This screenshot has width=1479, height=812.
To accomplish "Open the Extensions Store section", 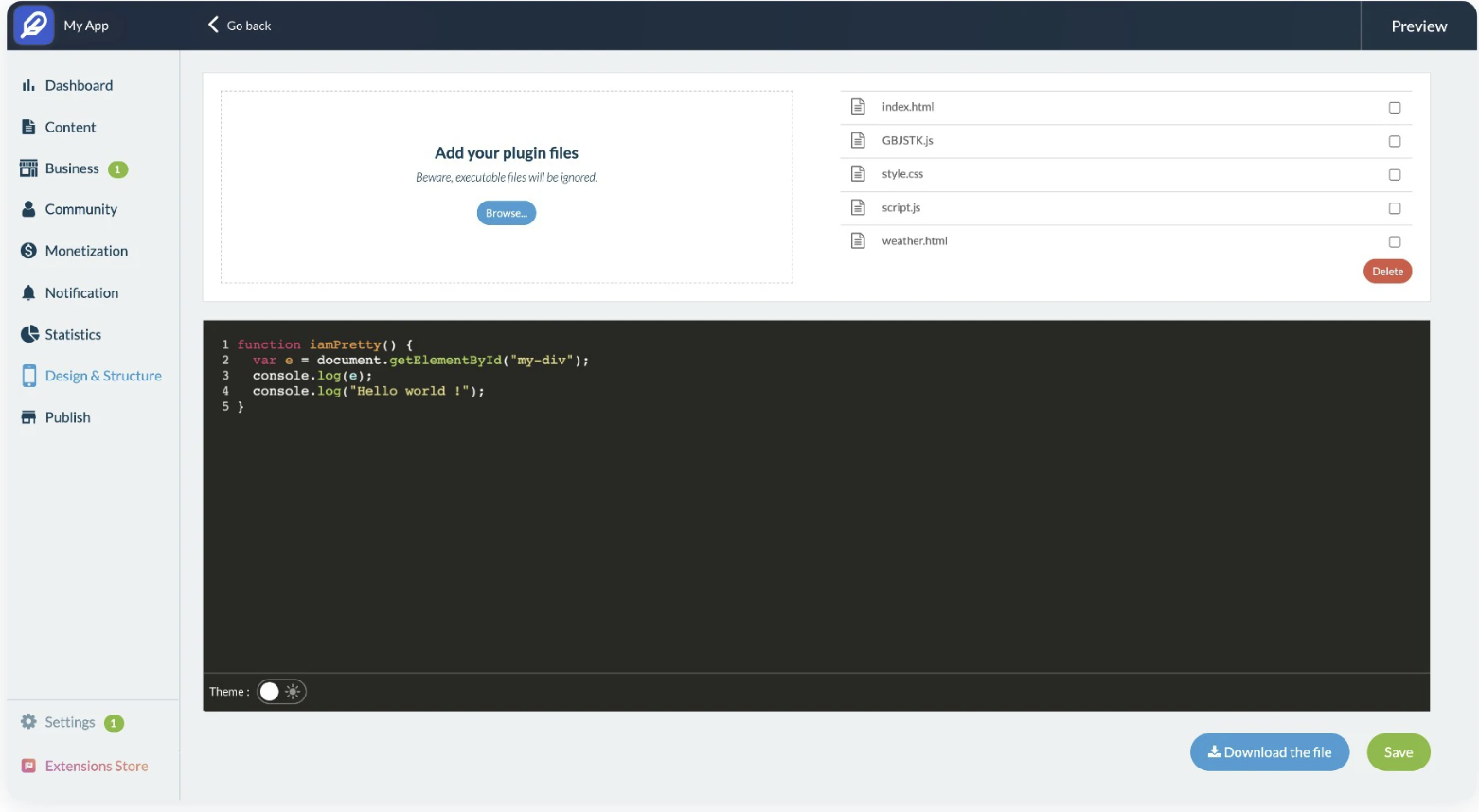I will [x=96, y=767].
